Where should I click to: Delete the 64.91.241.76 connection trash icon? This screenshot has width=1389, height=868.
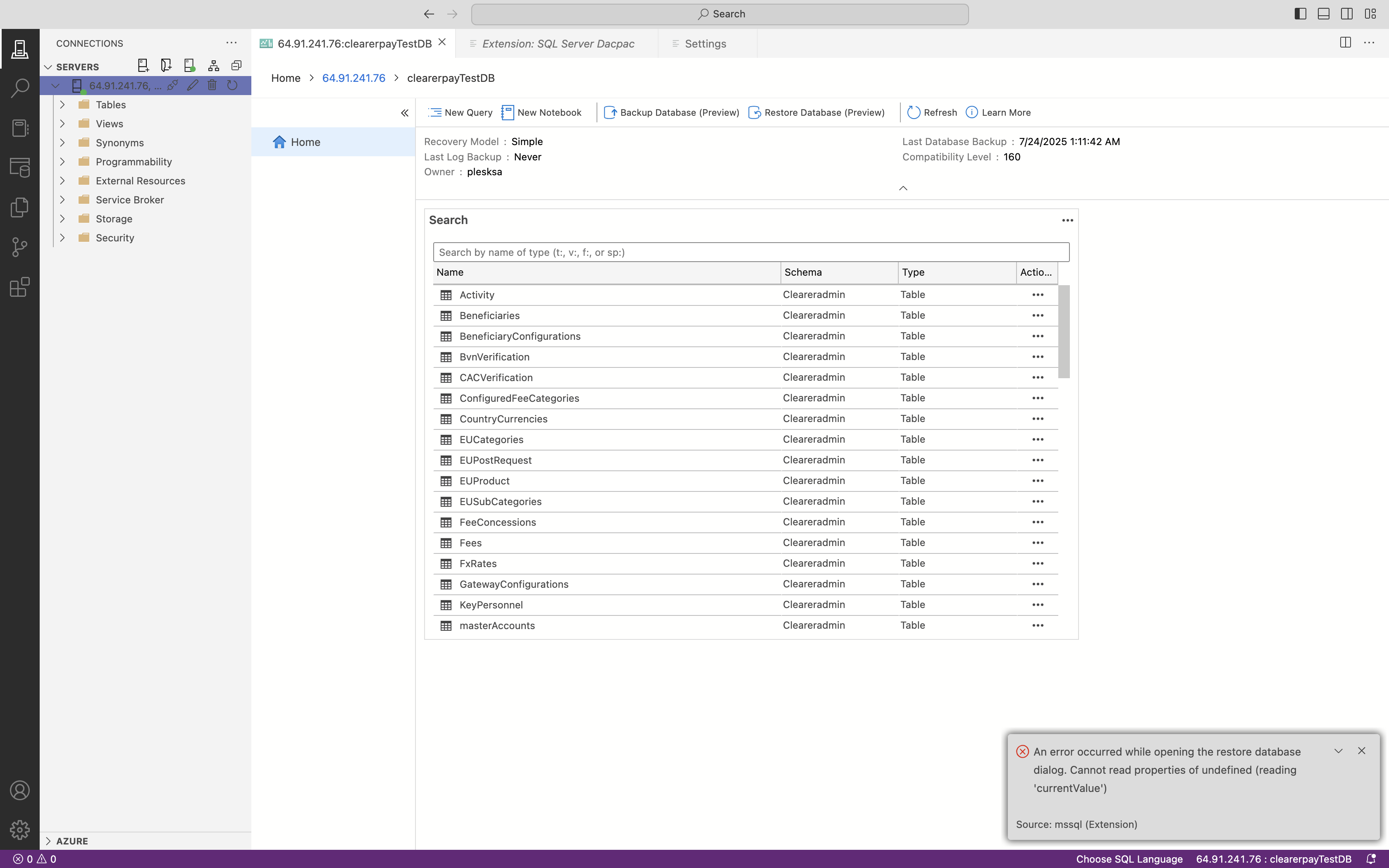tap(212, 86)
